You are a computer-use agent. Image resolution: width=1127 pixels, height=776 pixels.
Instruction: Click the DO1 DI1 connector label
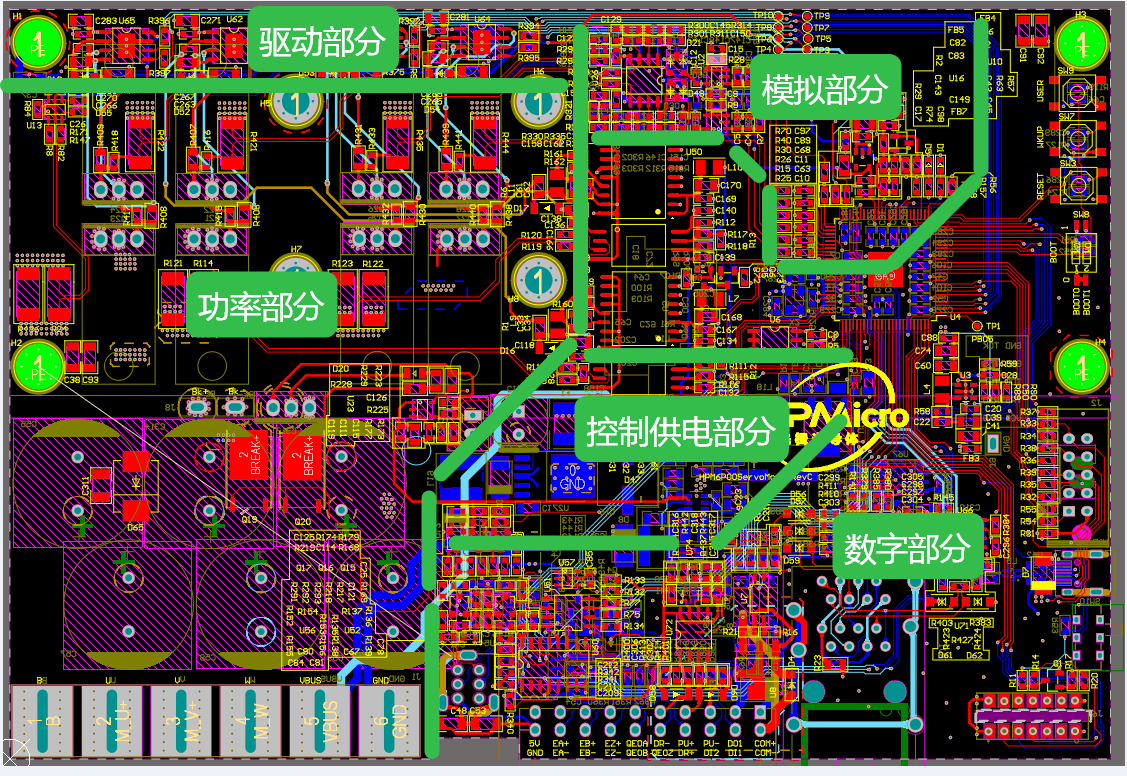(735, 748)
